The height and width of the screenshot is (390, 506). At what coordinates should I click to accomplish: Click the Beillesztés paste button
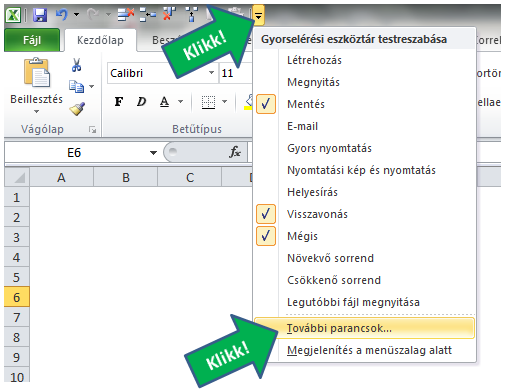click(x=37, y=86)
